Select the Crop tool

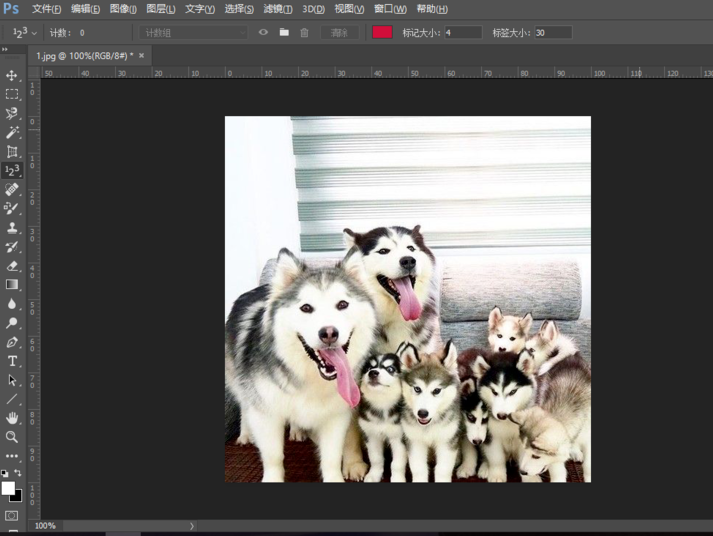(12, 151)
